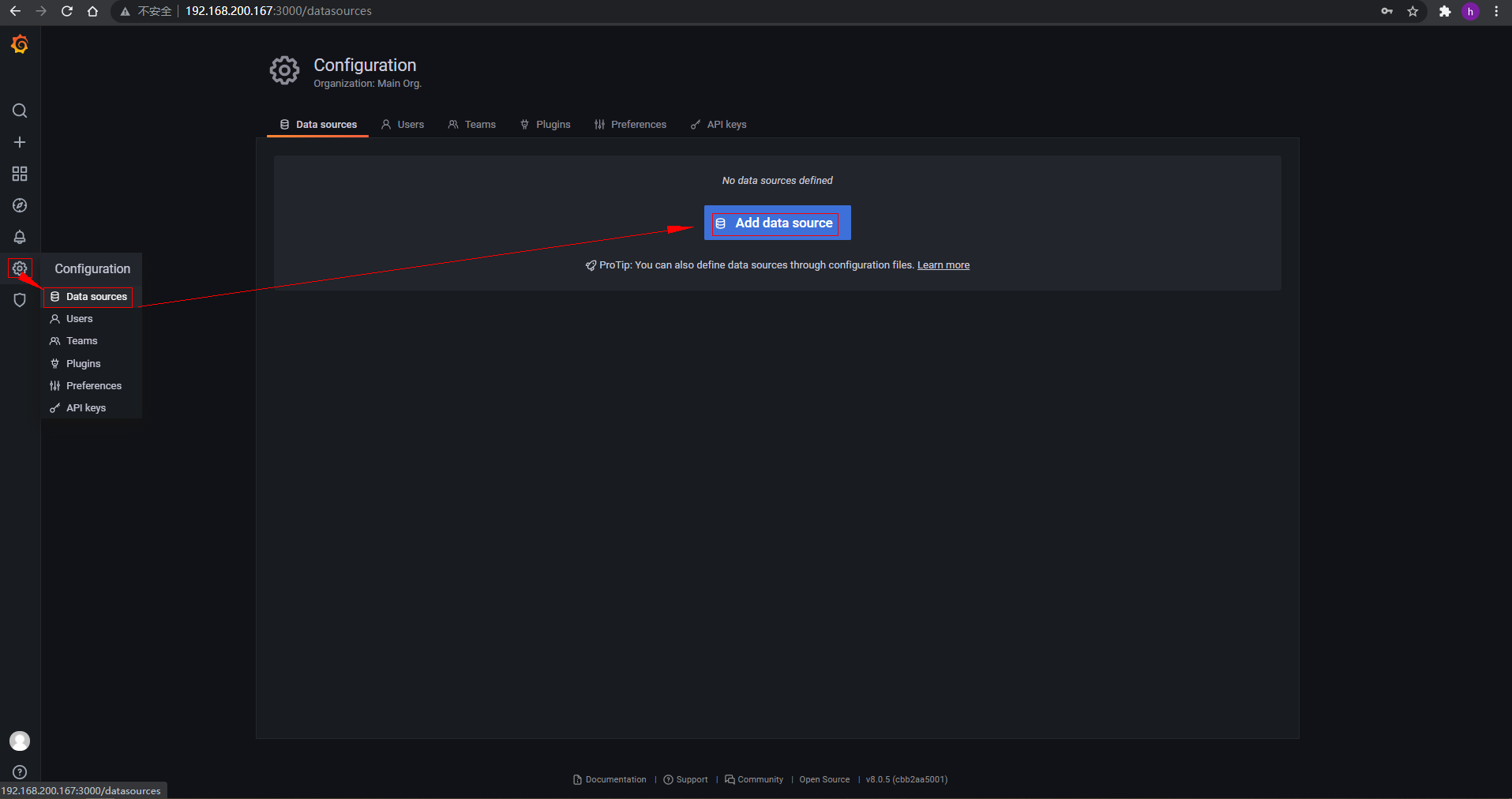This screenshot has width=1512, height=799.
Task: Open the Support footer link
Action: (x=685, y=779)
